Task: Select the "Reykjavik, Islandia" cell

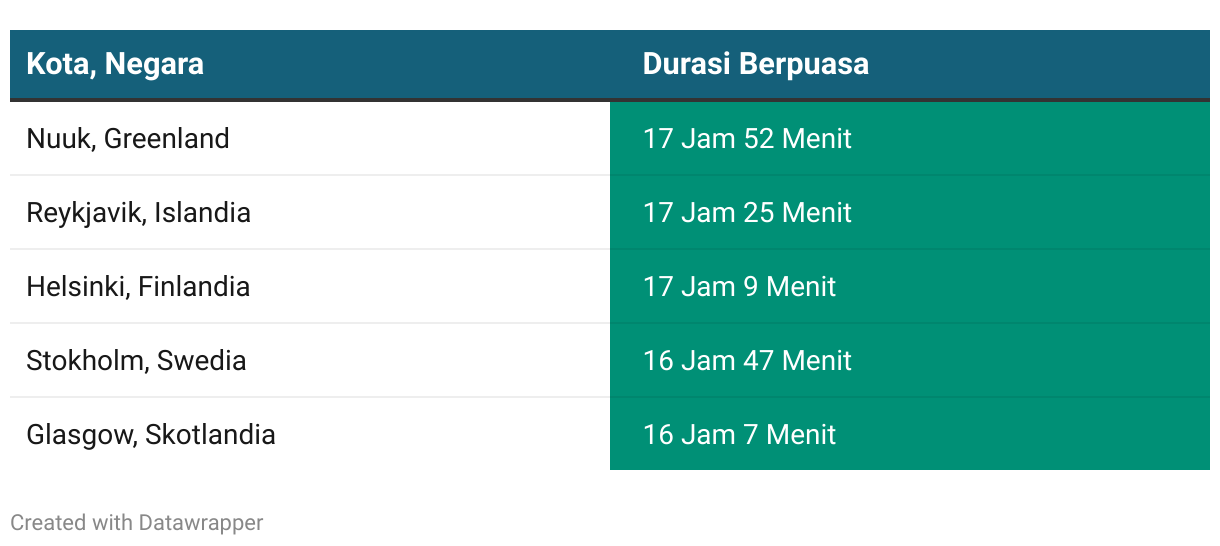Action: [x=310, y=212]
